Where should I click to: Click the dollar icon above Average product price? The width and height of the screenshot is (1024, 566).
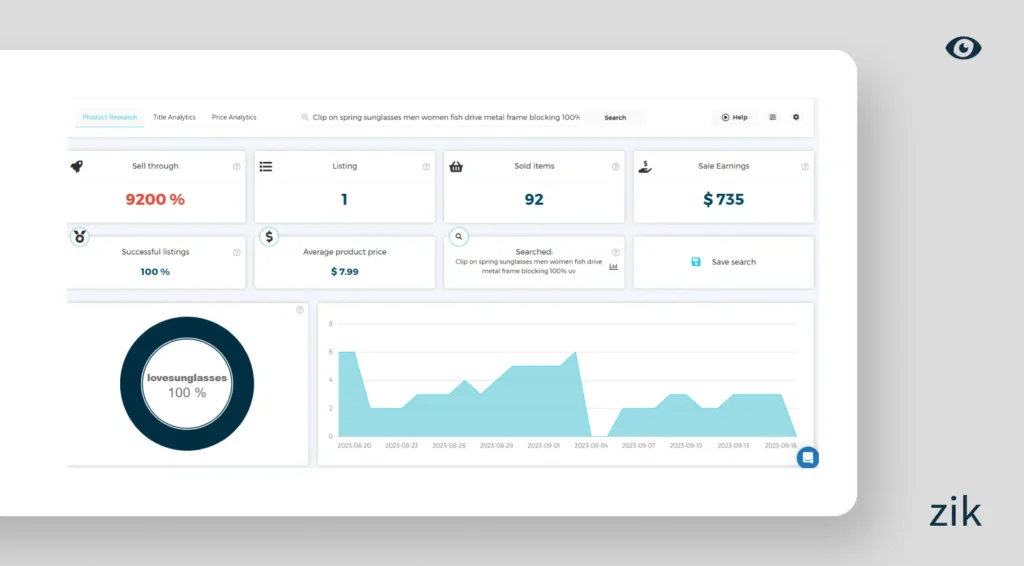(268, 237)
